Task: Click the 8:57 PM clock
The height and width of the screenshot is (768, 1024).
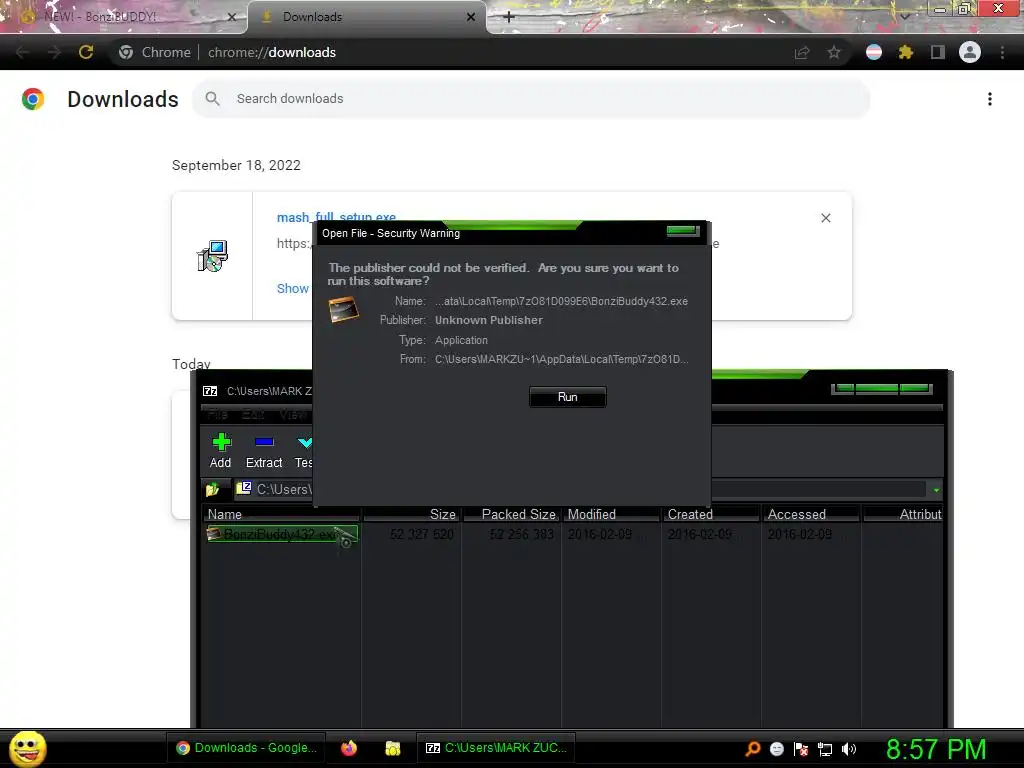Action: (x=935, y=749)
